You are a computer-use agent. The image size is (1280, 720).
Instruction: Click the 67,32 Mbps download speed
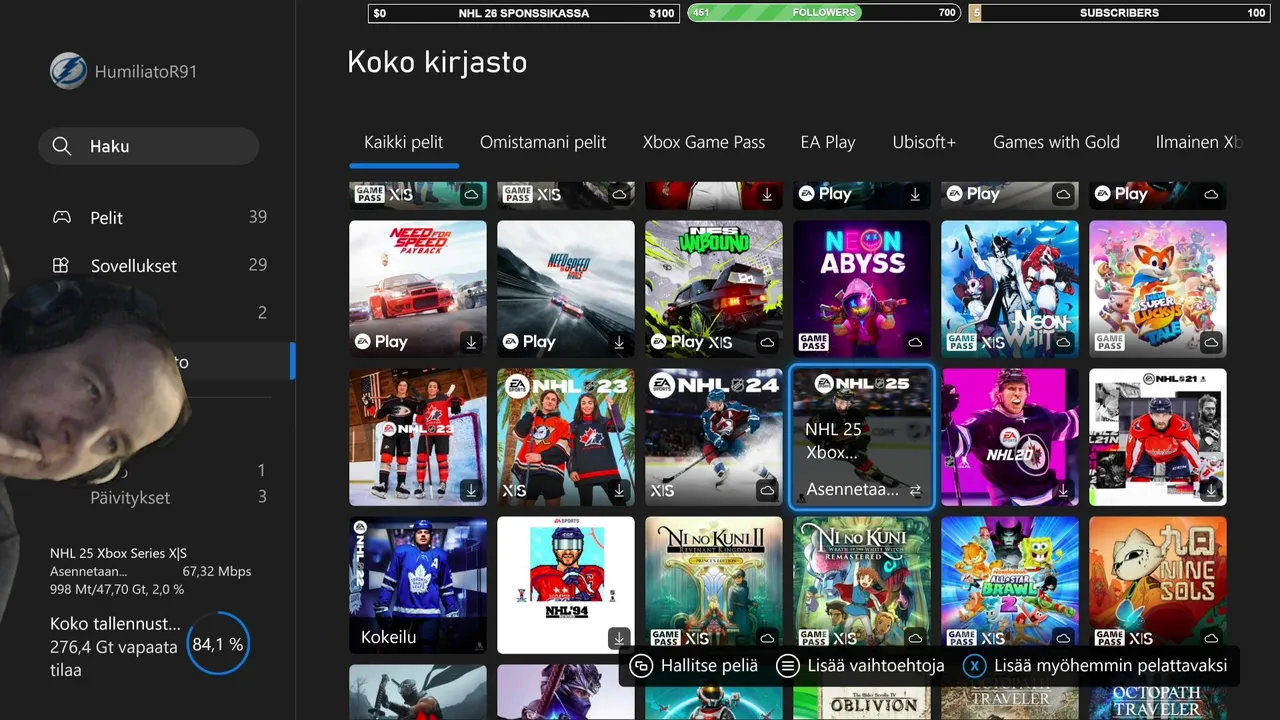click(x=217, y=571)
